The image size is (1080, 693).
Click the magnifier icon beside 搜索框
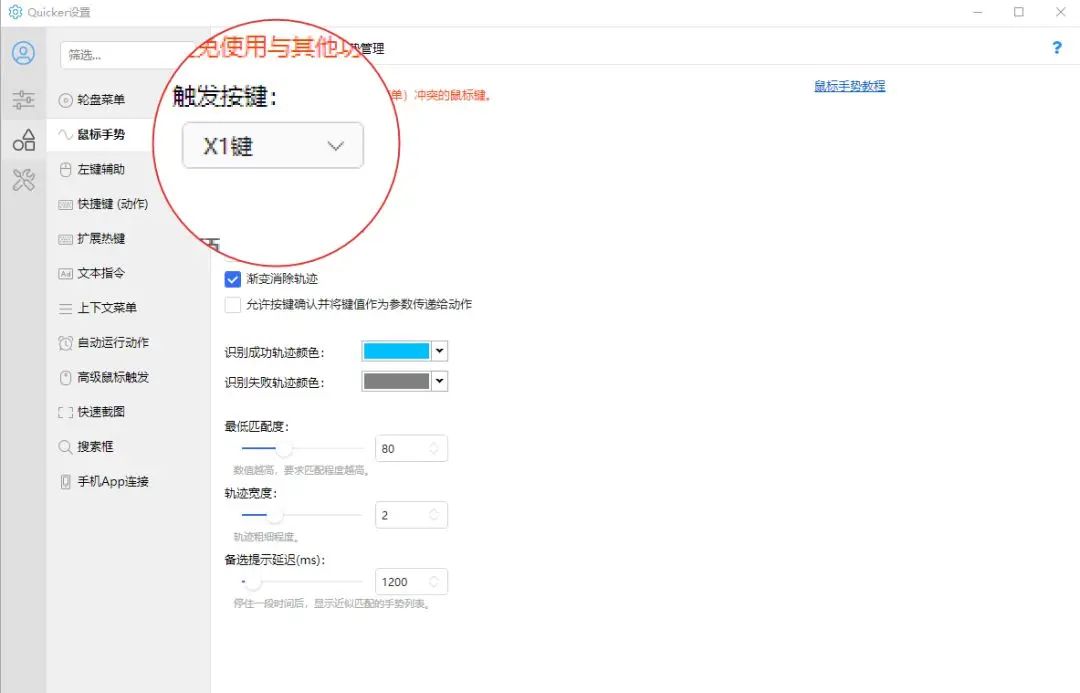(x=65, y=447)
